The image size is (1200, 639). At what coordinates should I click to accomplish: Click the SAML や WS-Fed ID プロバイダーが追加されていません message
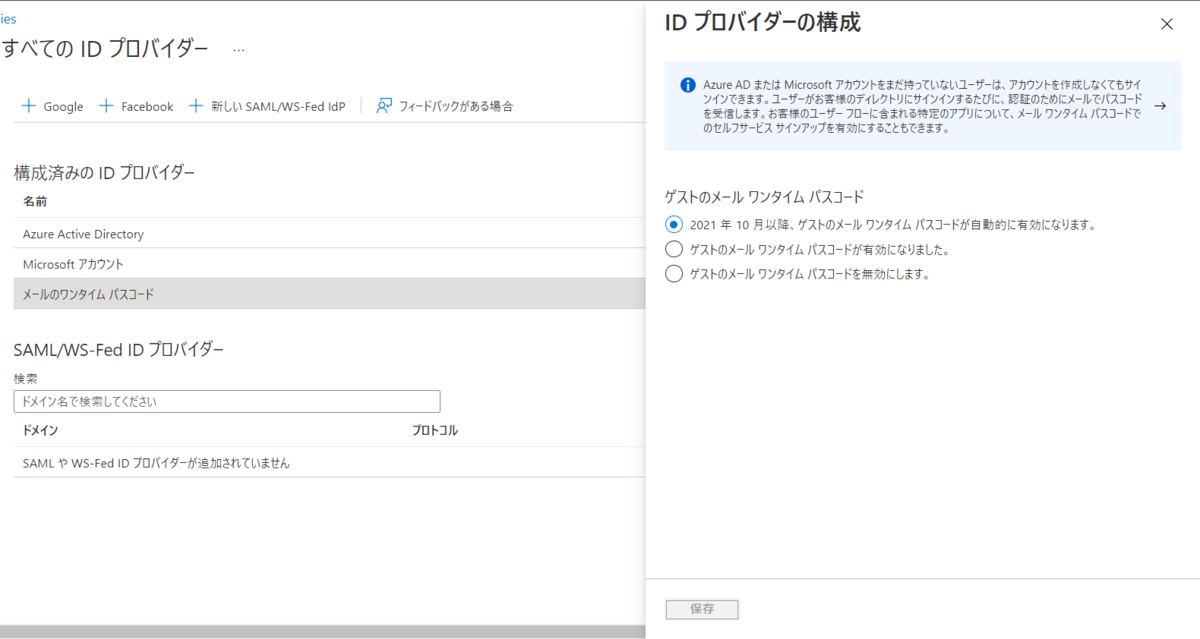coord(156,463)
